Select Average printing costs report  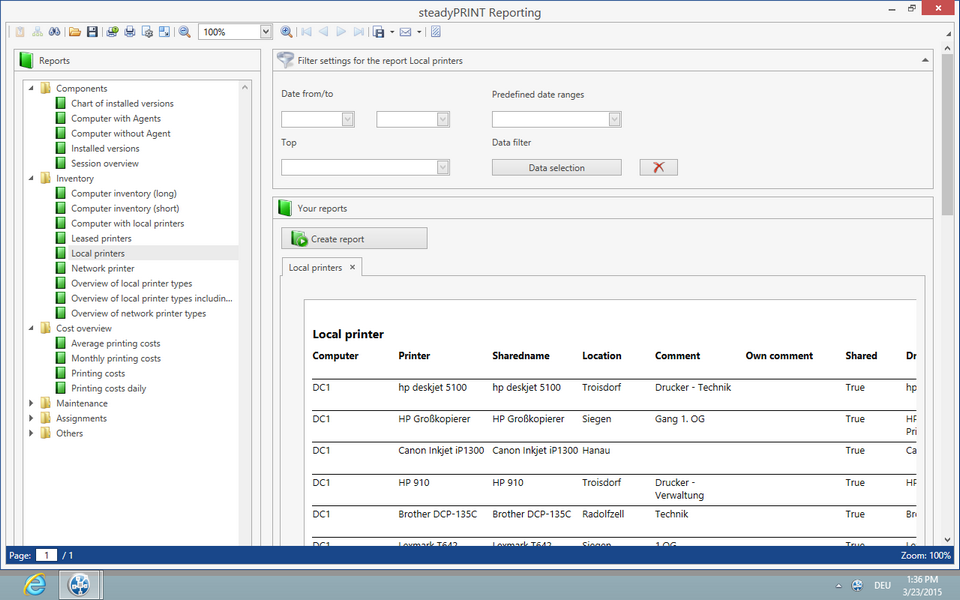[115, 343]
